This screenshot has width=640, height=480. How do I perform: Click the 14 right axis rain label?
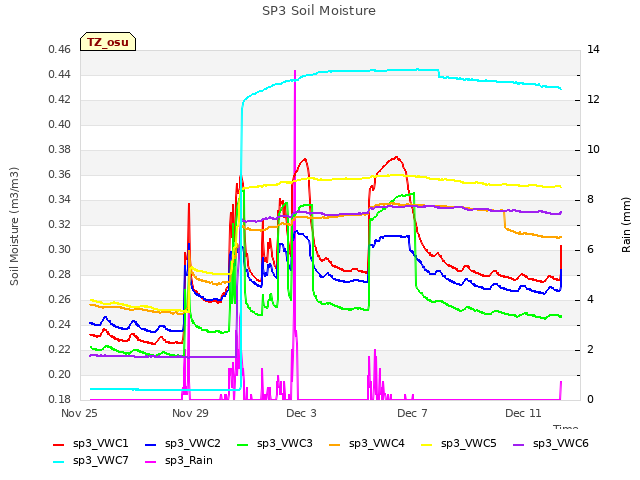click(593, 50)
